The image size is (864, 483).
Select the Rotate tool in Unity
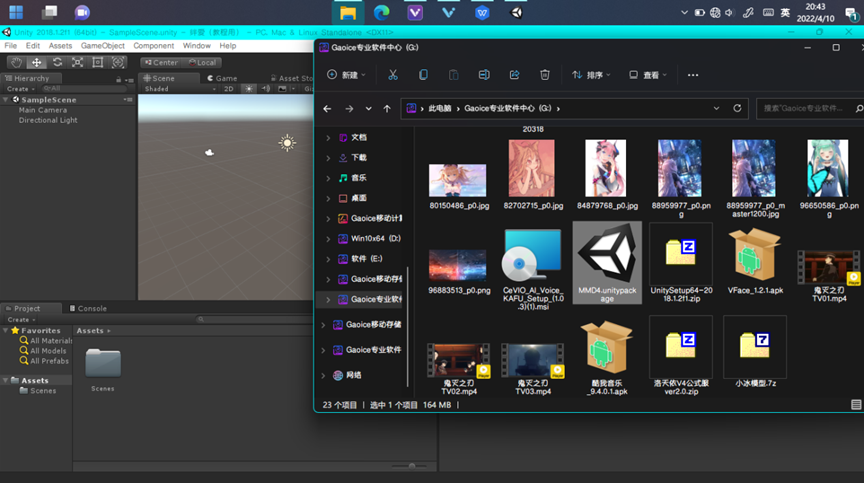57,62
